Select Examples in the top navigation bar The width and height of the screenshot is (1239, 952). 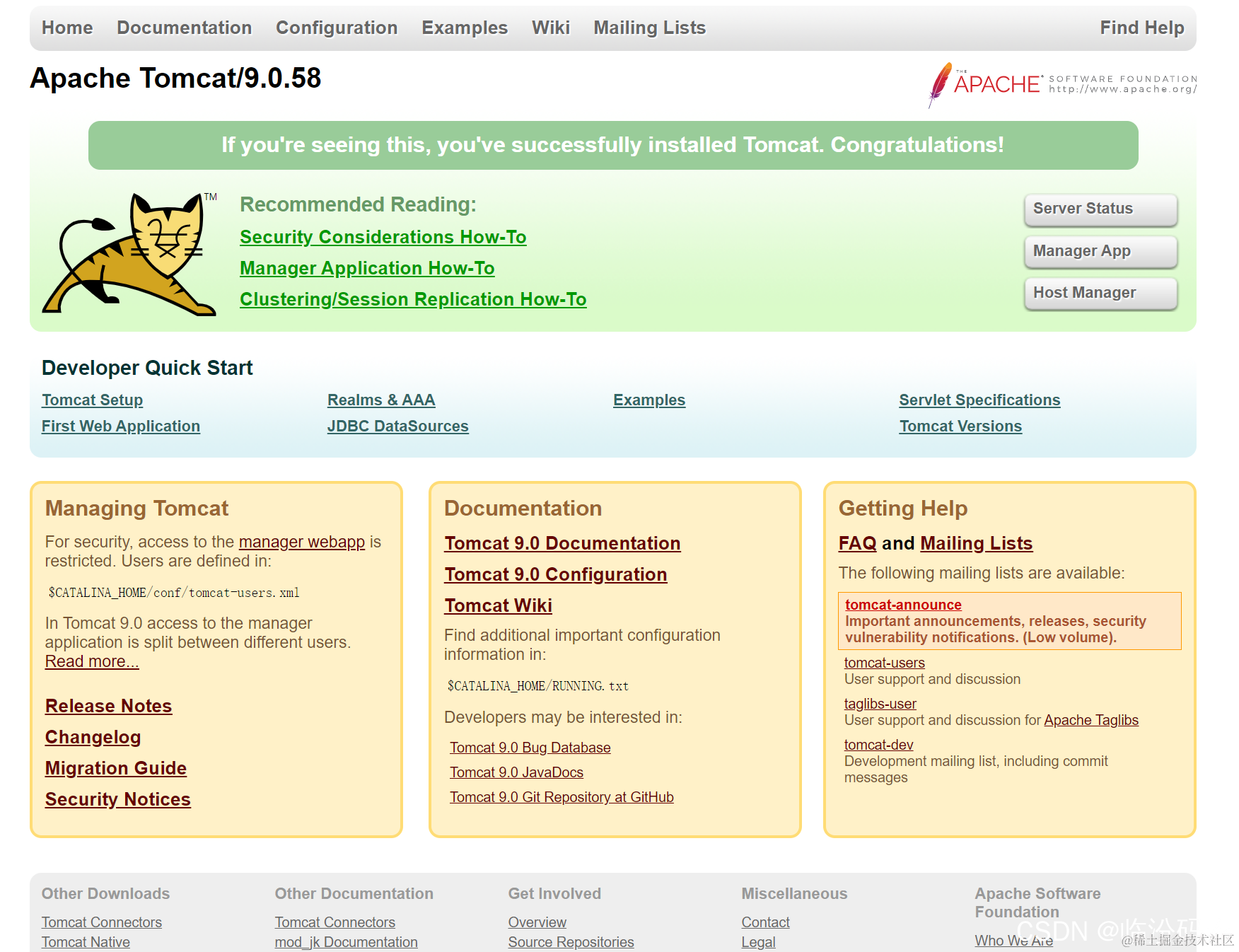point(465,28)
